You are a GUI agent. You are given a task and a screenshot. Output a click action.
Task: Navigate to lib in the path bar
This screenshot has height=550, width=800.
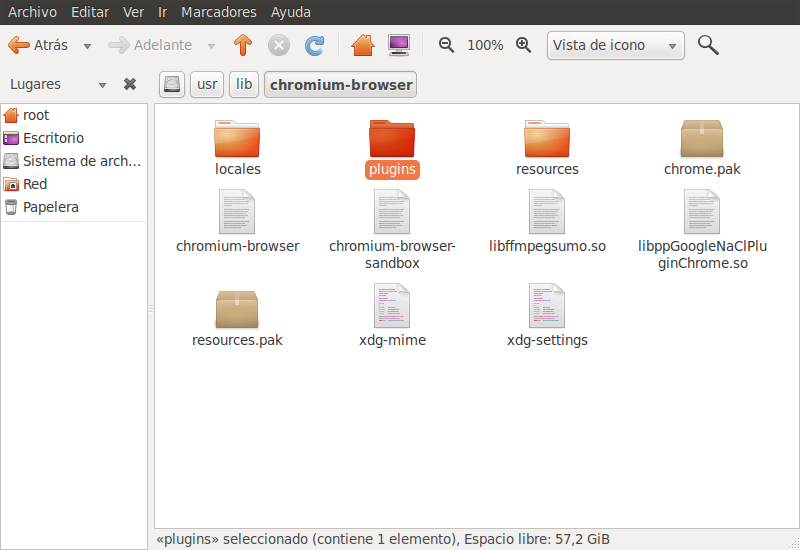[244, 84]
